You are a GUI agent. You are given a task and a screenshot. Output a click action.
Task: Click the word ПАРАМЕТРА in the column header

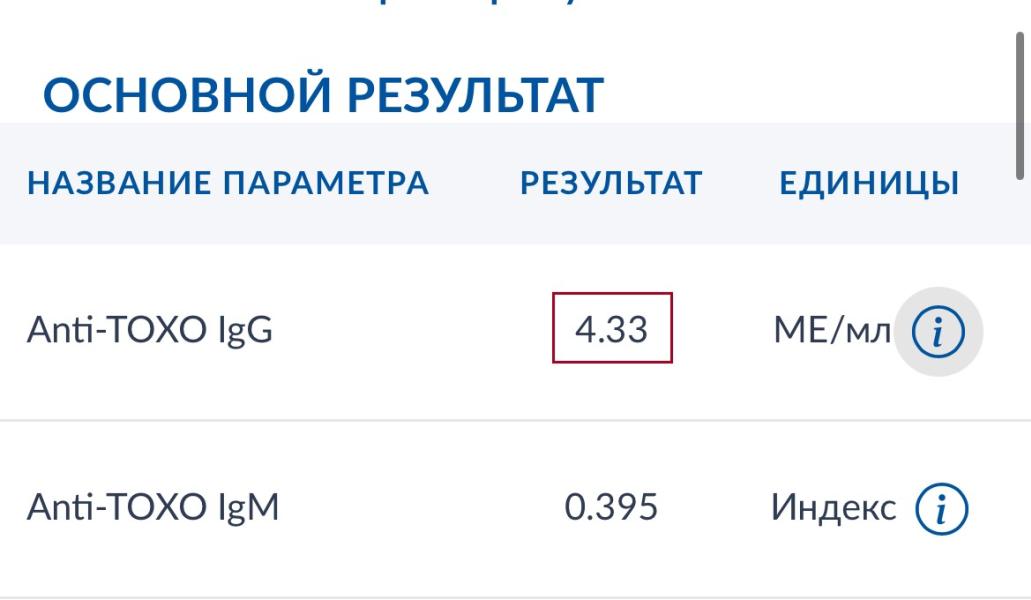pos(326,183)
